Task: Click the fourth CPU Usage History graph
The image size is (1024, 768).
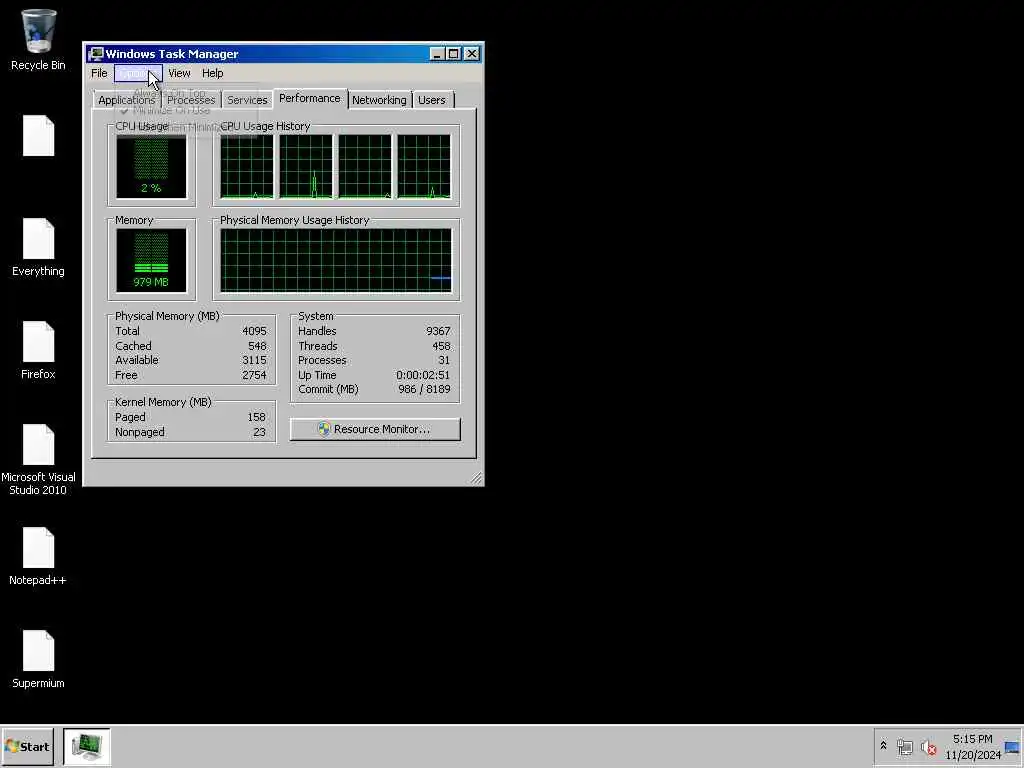Action: [x=424, y=167]
